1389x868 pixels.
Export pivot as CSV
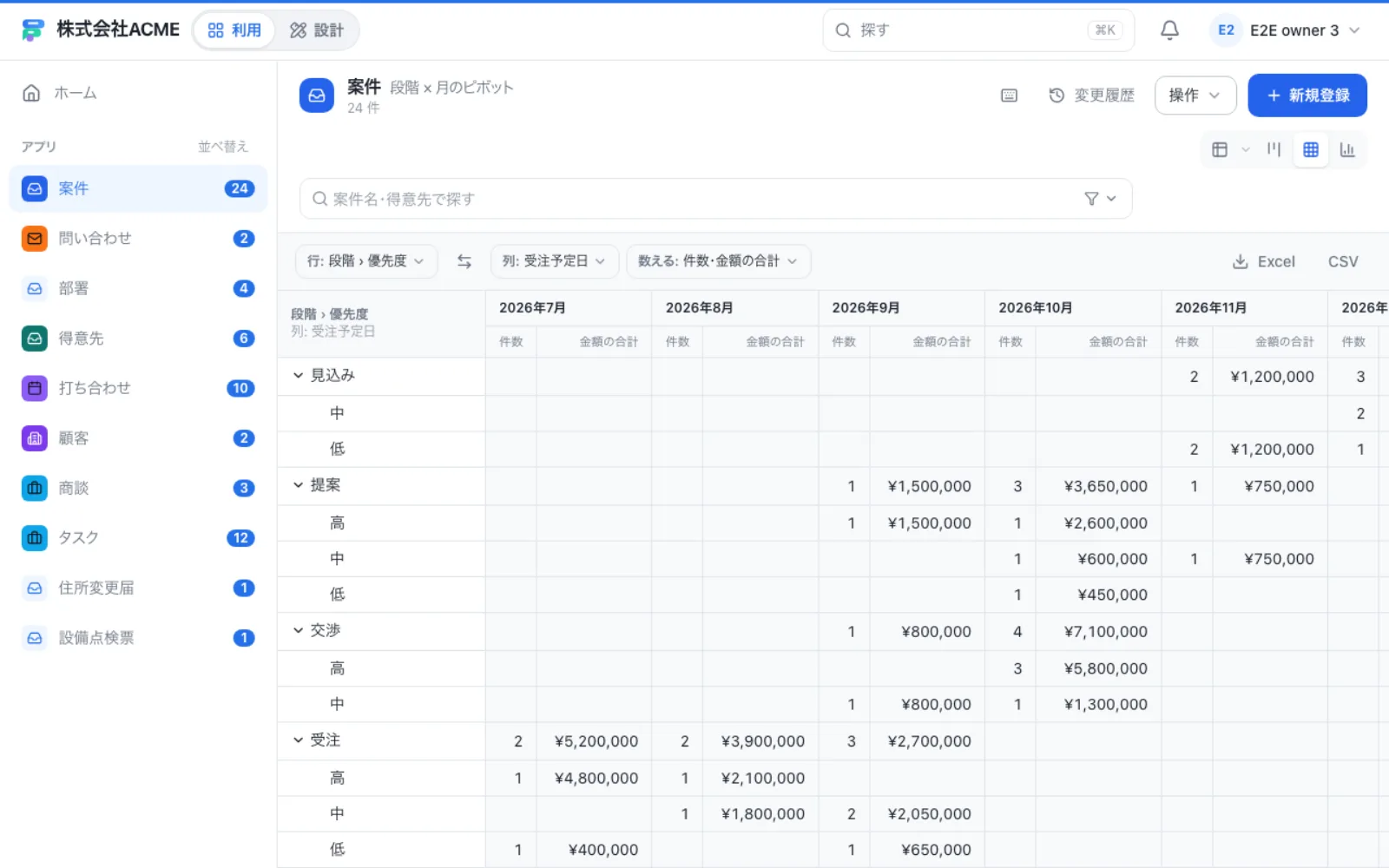1343,261
